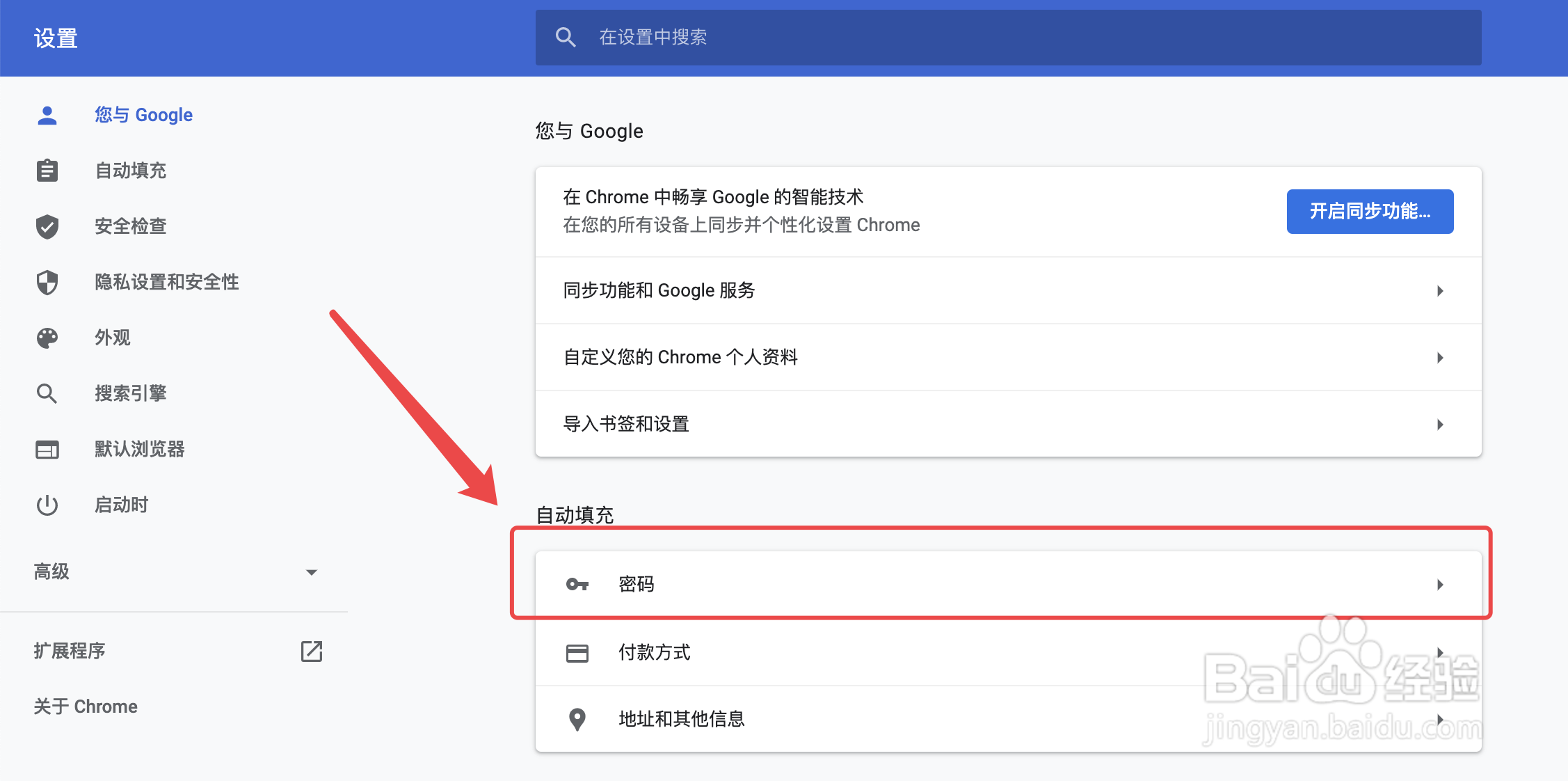Image resolution: width=1568 pixels, height=781 pixels.
Task: Select 外观 in the sidebar menu
Action: [113, 338]
